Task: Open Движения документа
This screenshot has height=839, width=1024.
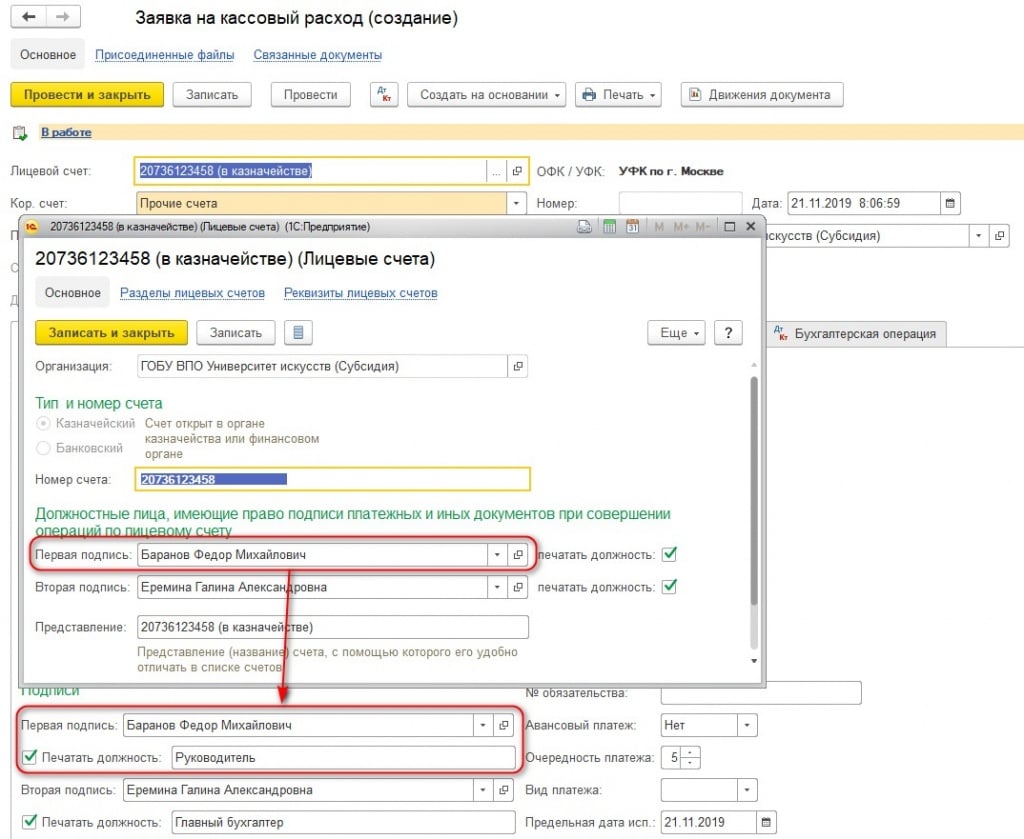Action: pyautogui.click(x=761, y=95)
